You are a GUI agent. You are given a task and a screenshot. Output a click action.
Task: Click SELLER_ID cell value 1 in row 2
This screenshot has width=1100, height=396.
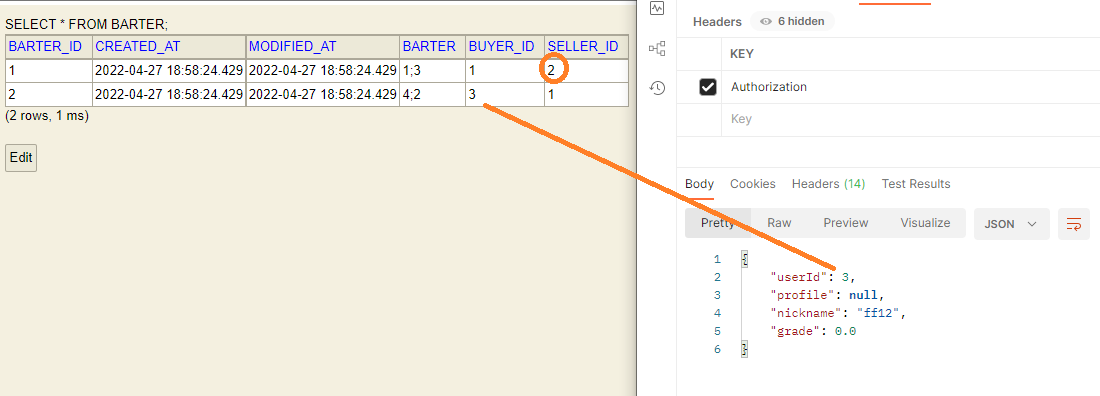(586, 94)
